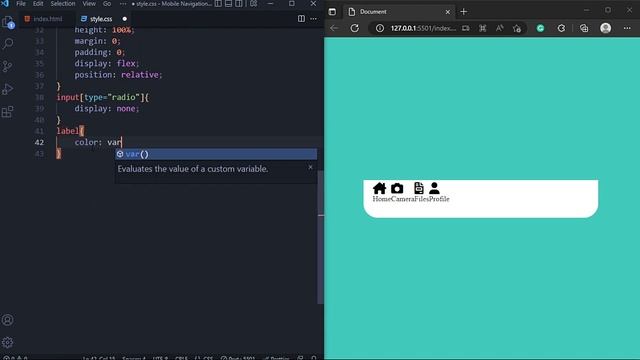Click the Files icon in the navigation bar
Screen dimensions: 640x360
[x=419, y=188]
